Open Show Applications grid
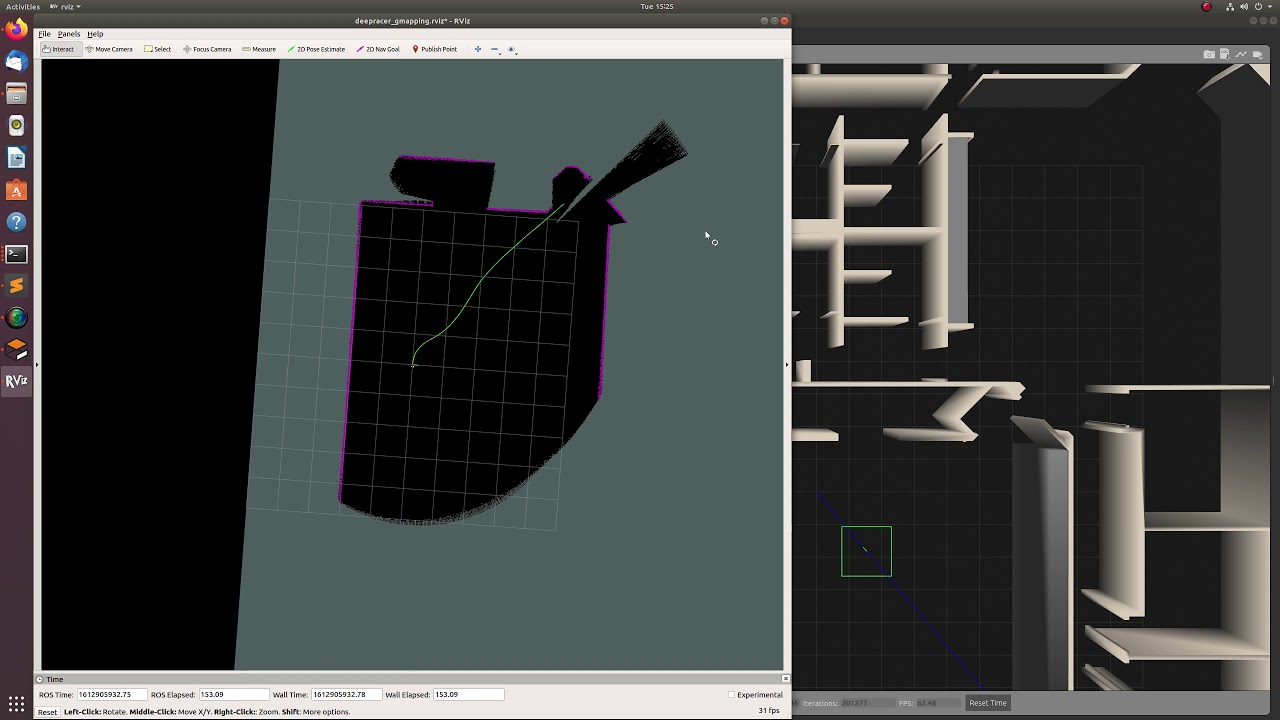Viewport: 1280px width, 720px height. (x=16, y=703)
